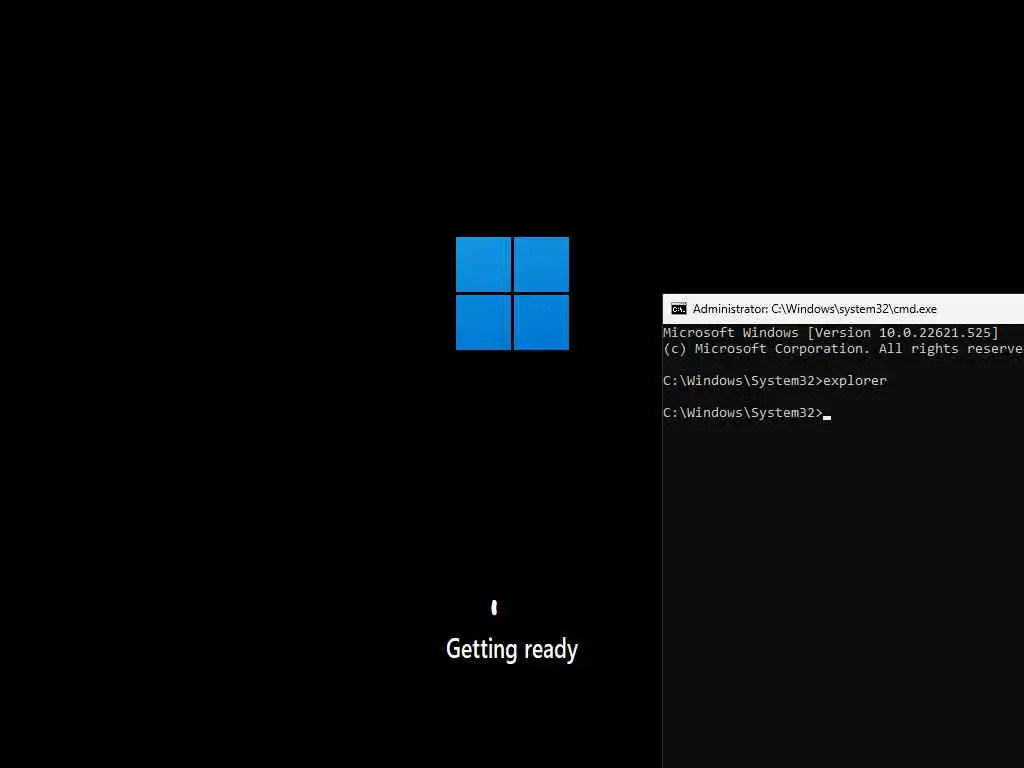Click the 'Getting ready' text

(512, 650)
